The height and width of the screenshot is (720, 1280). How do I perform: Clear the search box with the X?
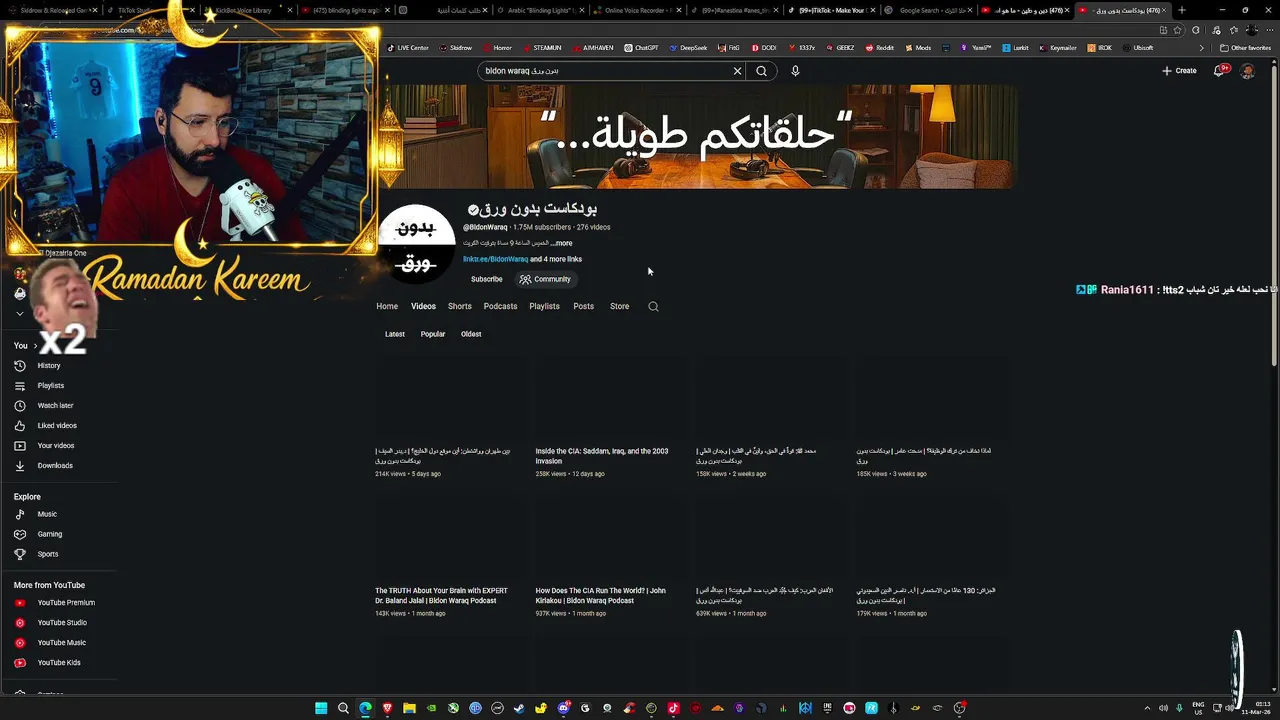coord(737,71)
